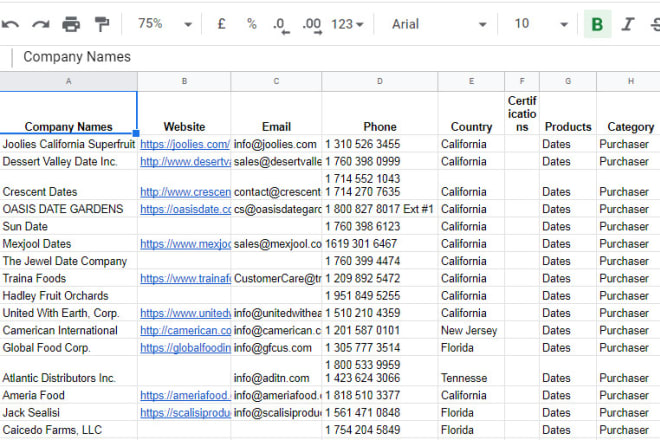Select the Country header cell
The height and width of the screenshot is (440, 660).
471,113
